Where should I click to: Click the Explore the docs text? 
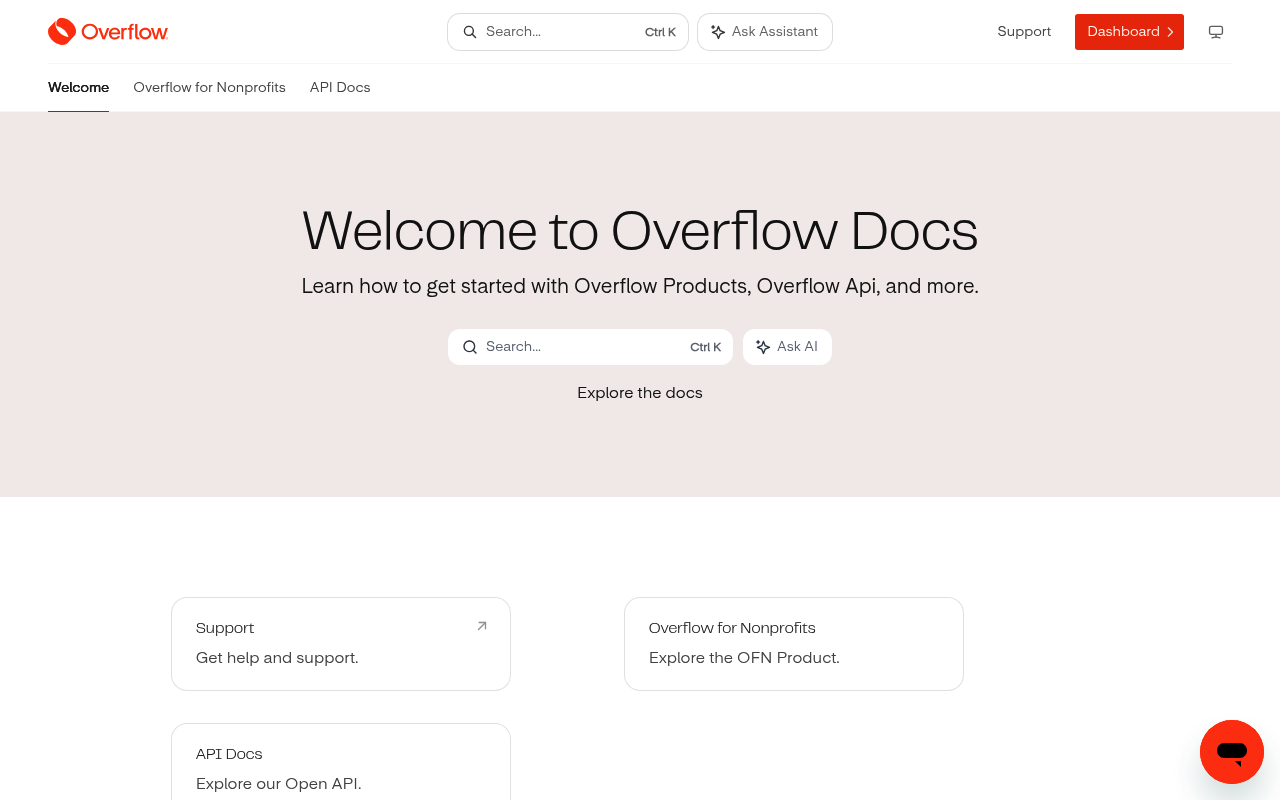pos(640,393)
